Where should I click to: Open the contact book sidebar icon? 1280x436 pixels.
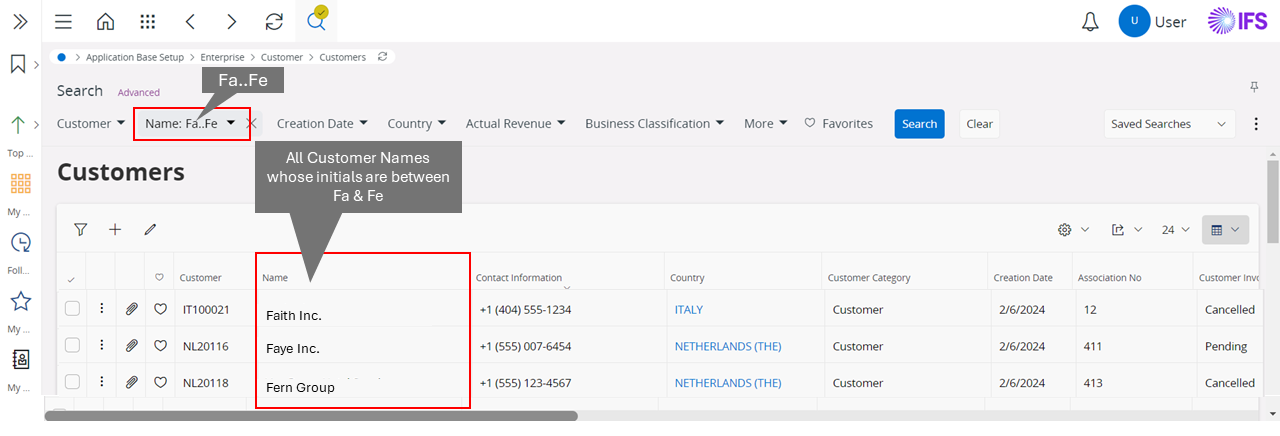(x=20, y=359)
